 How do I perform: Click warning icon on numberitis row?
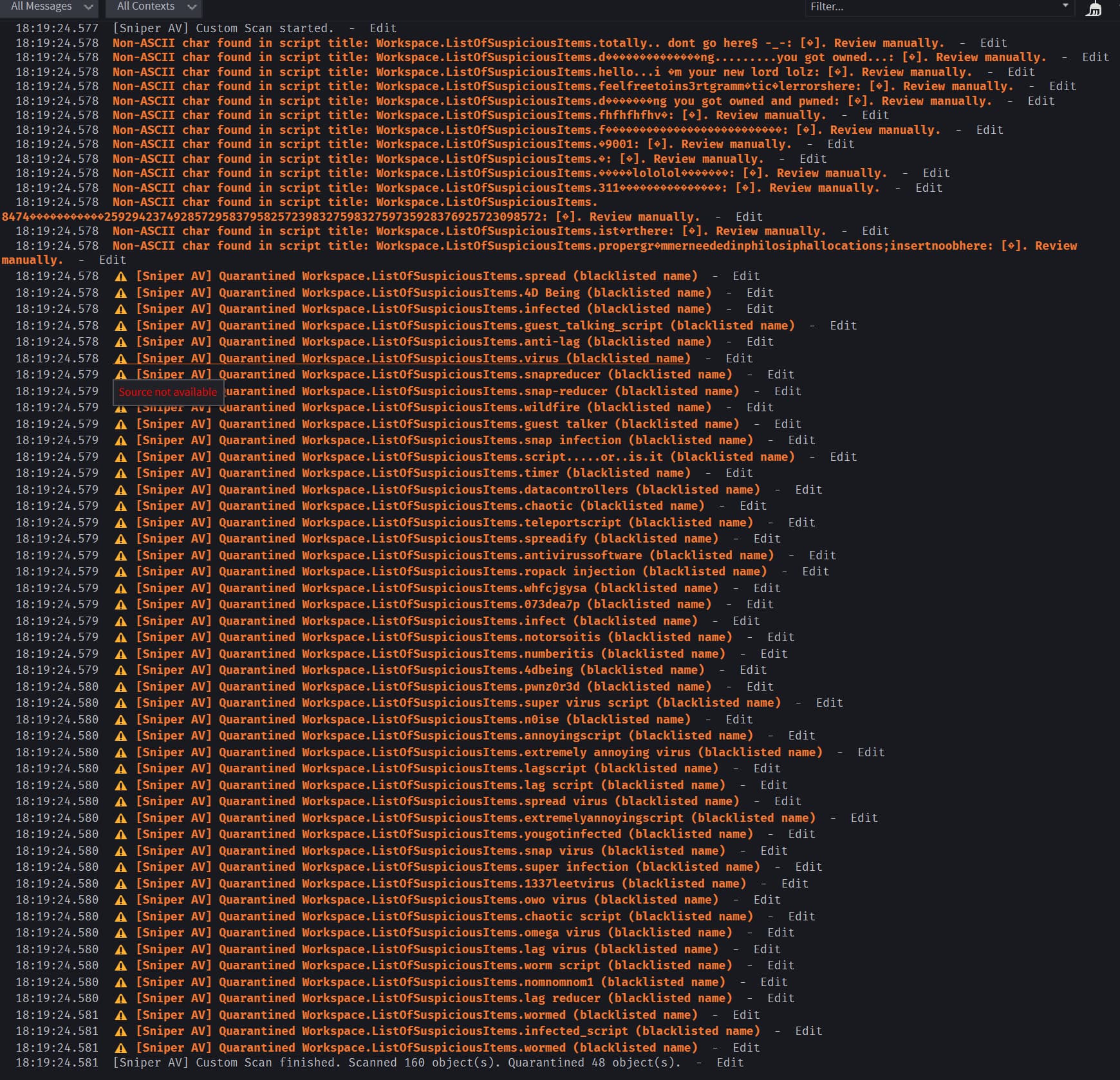coord(121,655)
